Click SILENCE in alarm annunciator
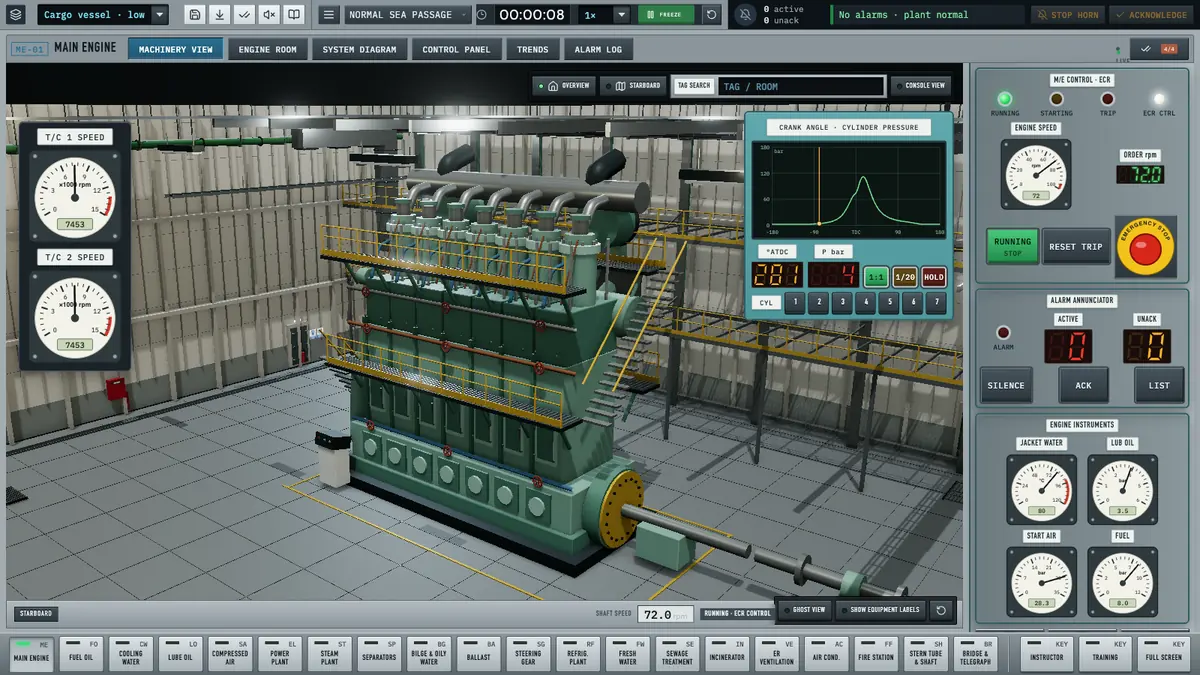This screenshot has width=1200, height=675. point(1006,385)
